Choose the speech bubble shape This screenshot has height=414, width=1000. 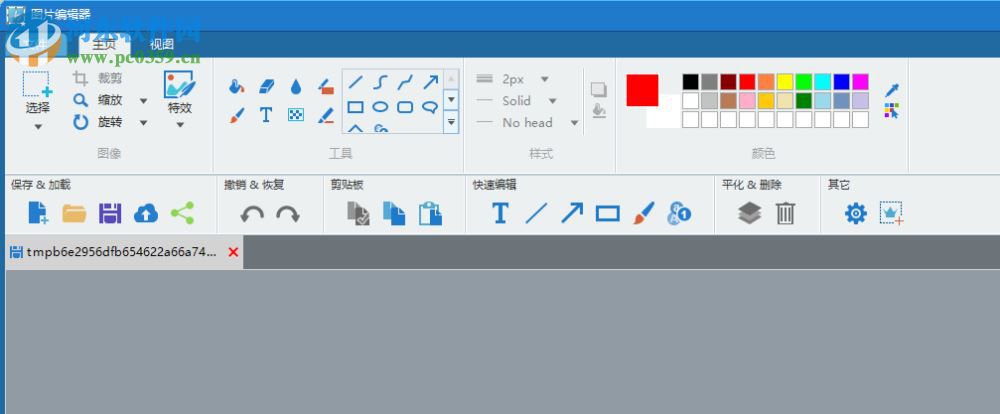point(430,107)
